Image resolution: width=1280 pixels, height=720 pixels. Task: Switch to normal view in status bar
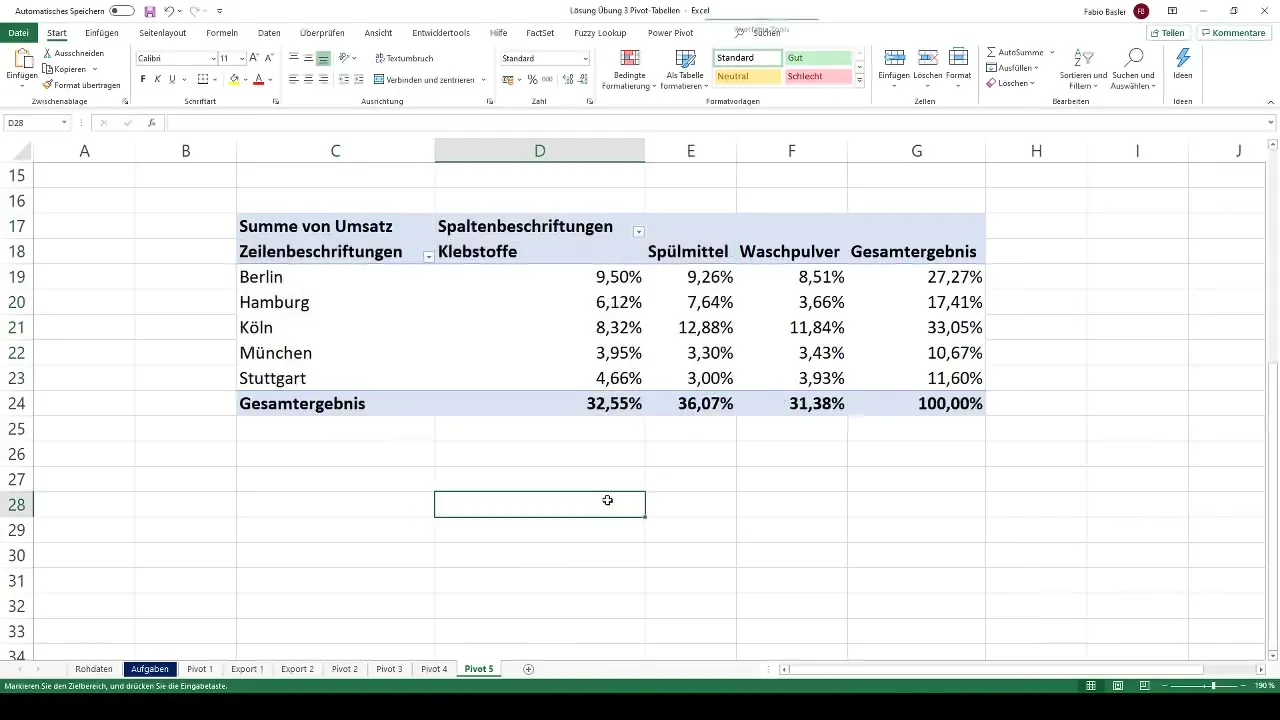[1092, 686]
